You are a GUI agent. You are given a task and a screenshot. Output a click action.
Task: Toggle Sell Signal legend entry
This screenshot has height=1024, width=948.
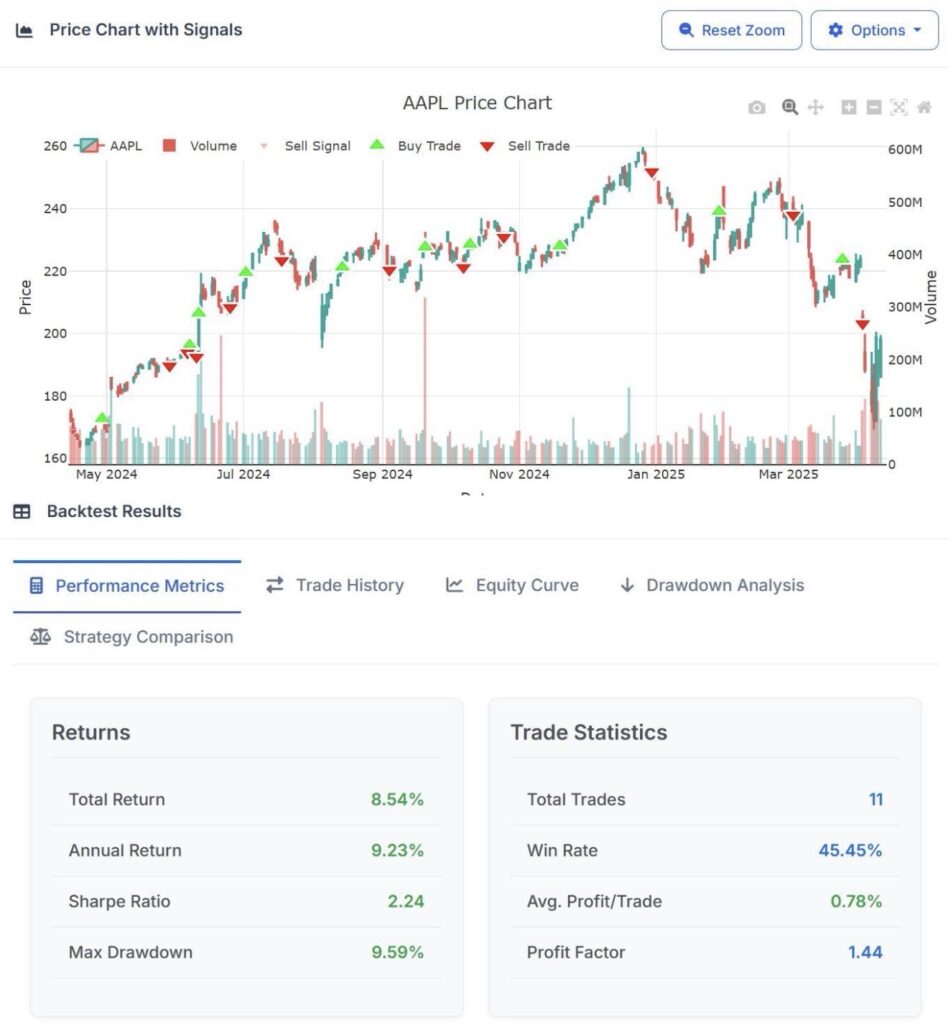point(306,146)
